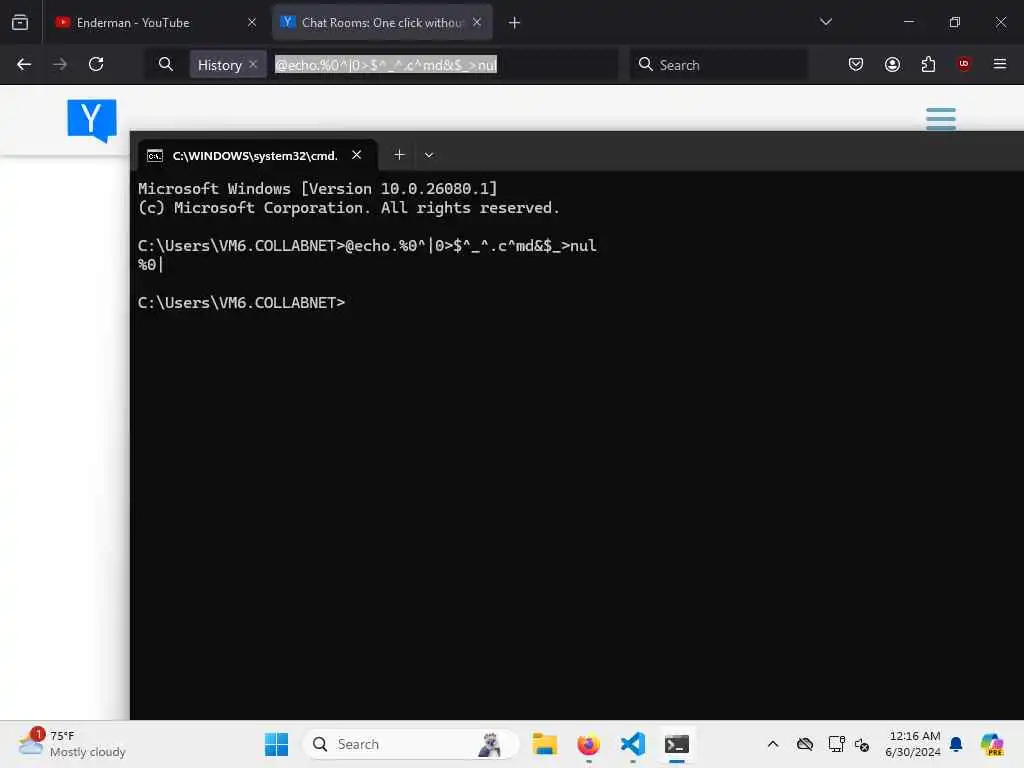
Task: Go forward one page in Firefox
Action: coord(60,64)
